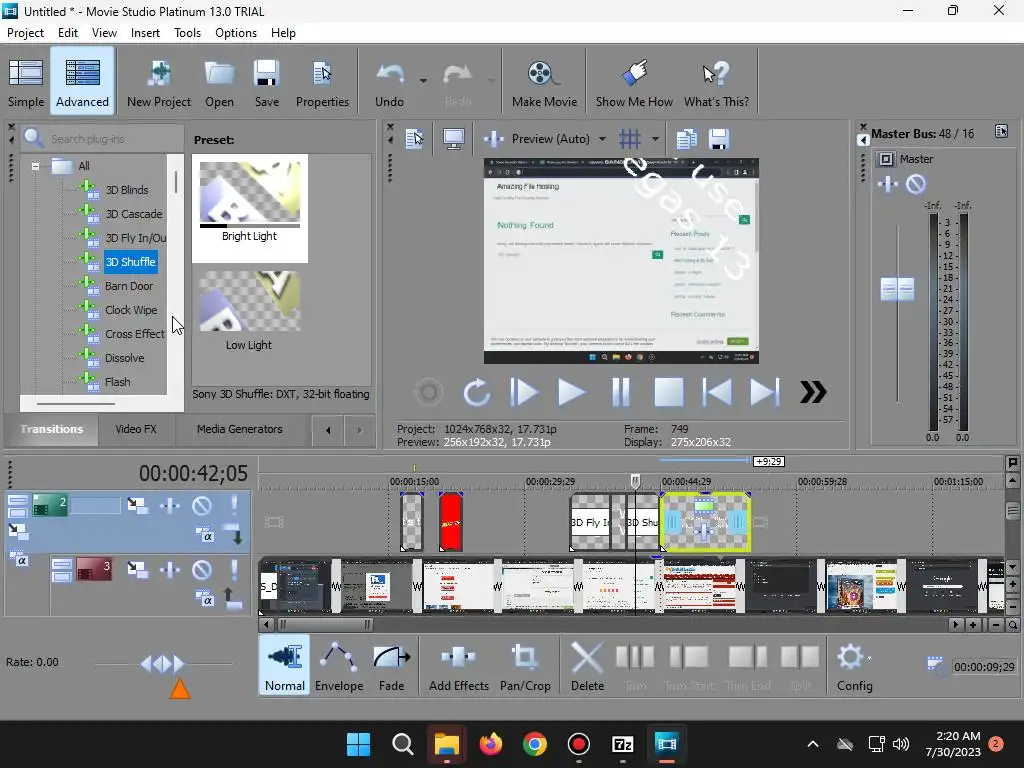Open Show Me How tutorials
The width and height of the screenshot is (1024, 768).
pyautogui.click(x=634, y=82)
